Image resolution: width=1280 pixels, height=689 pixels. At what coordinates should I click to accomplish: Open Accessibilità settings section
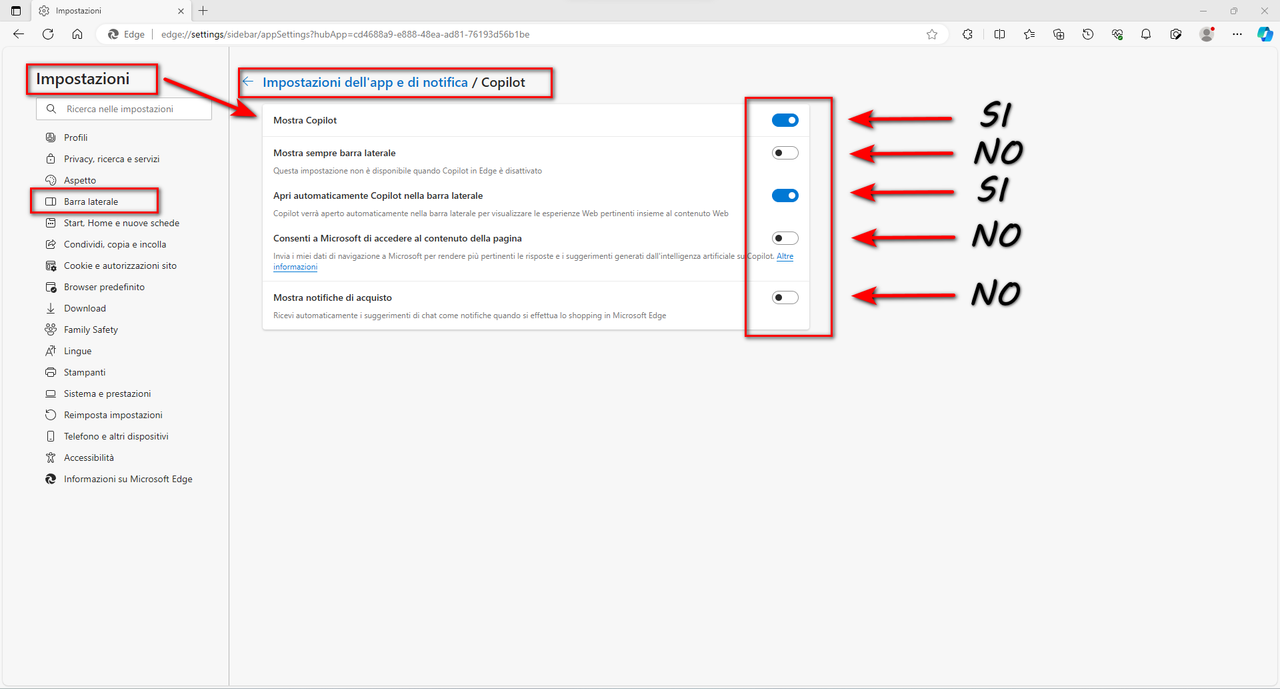coord(88,458)
